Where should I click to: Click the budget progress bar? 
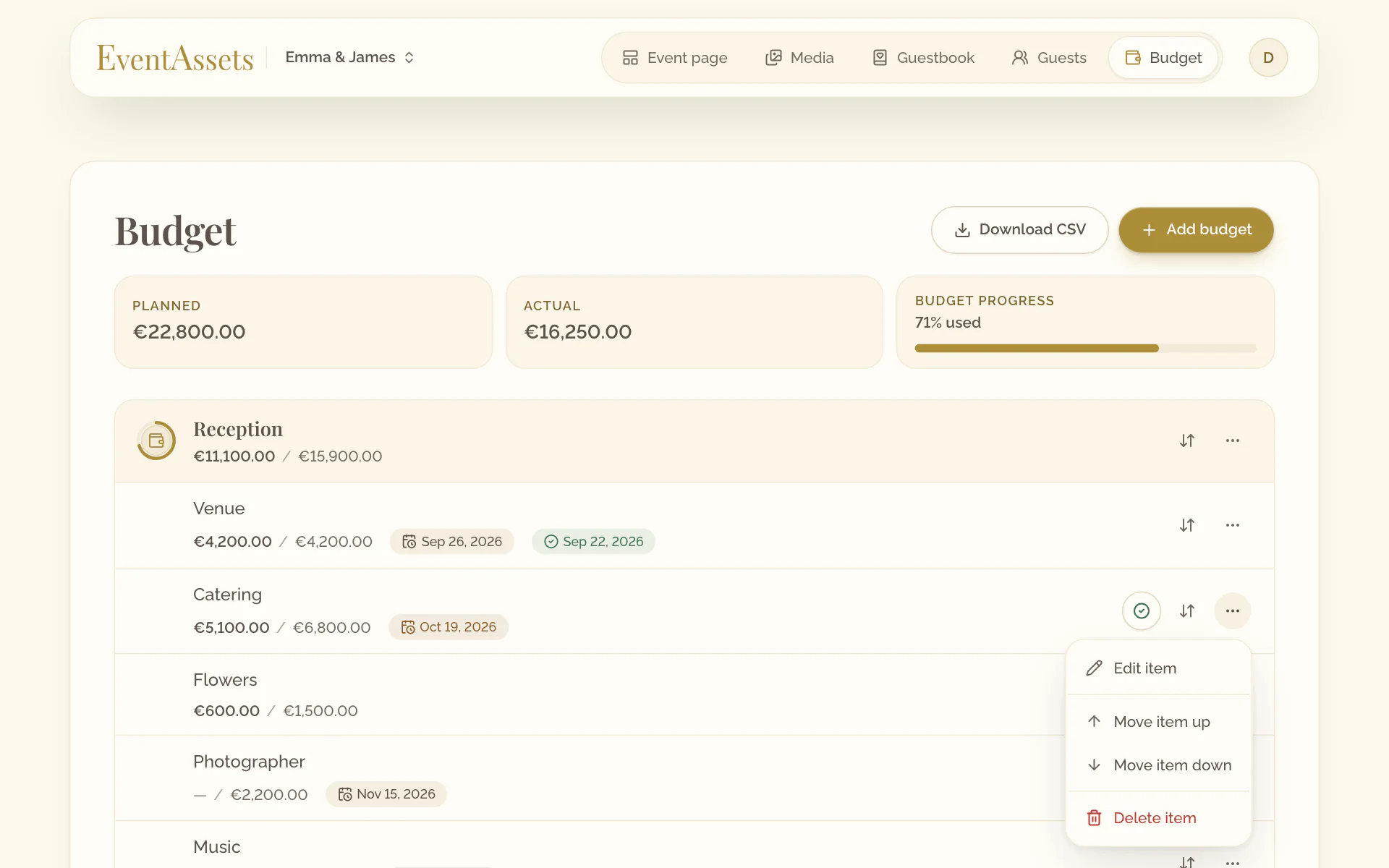(x=1085, y=349)
